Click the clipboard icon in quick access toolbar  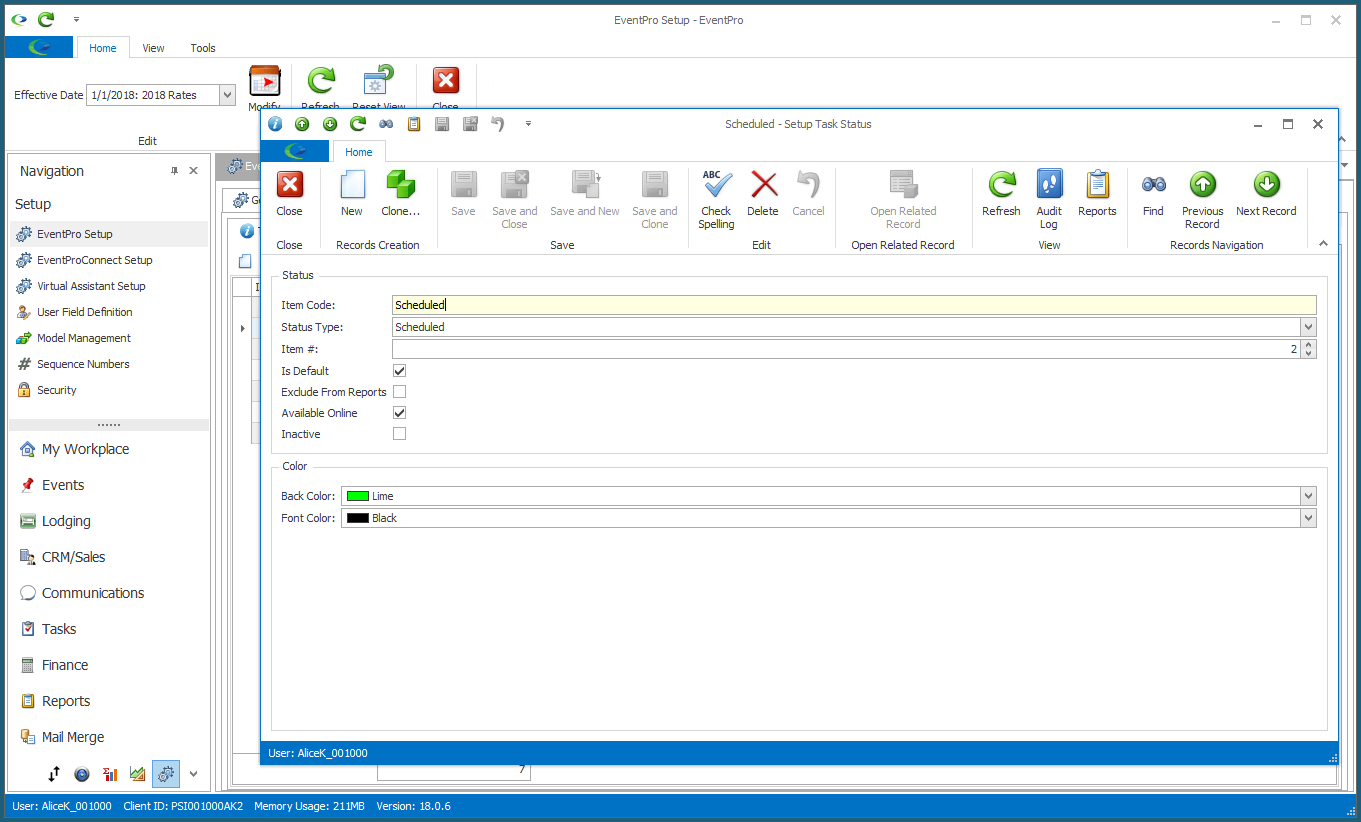pyautogui.click(x=414, y=124)
